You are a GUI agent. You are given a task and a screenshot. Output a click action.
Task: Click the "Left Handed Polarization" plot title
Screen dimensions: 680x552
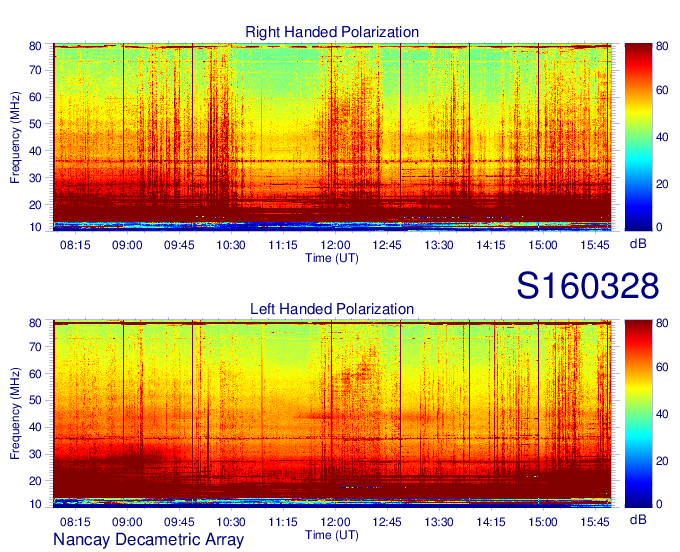[x=332, y=309]
